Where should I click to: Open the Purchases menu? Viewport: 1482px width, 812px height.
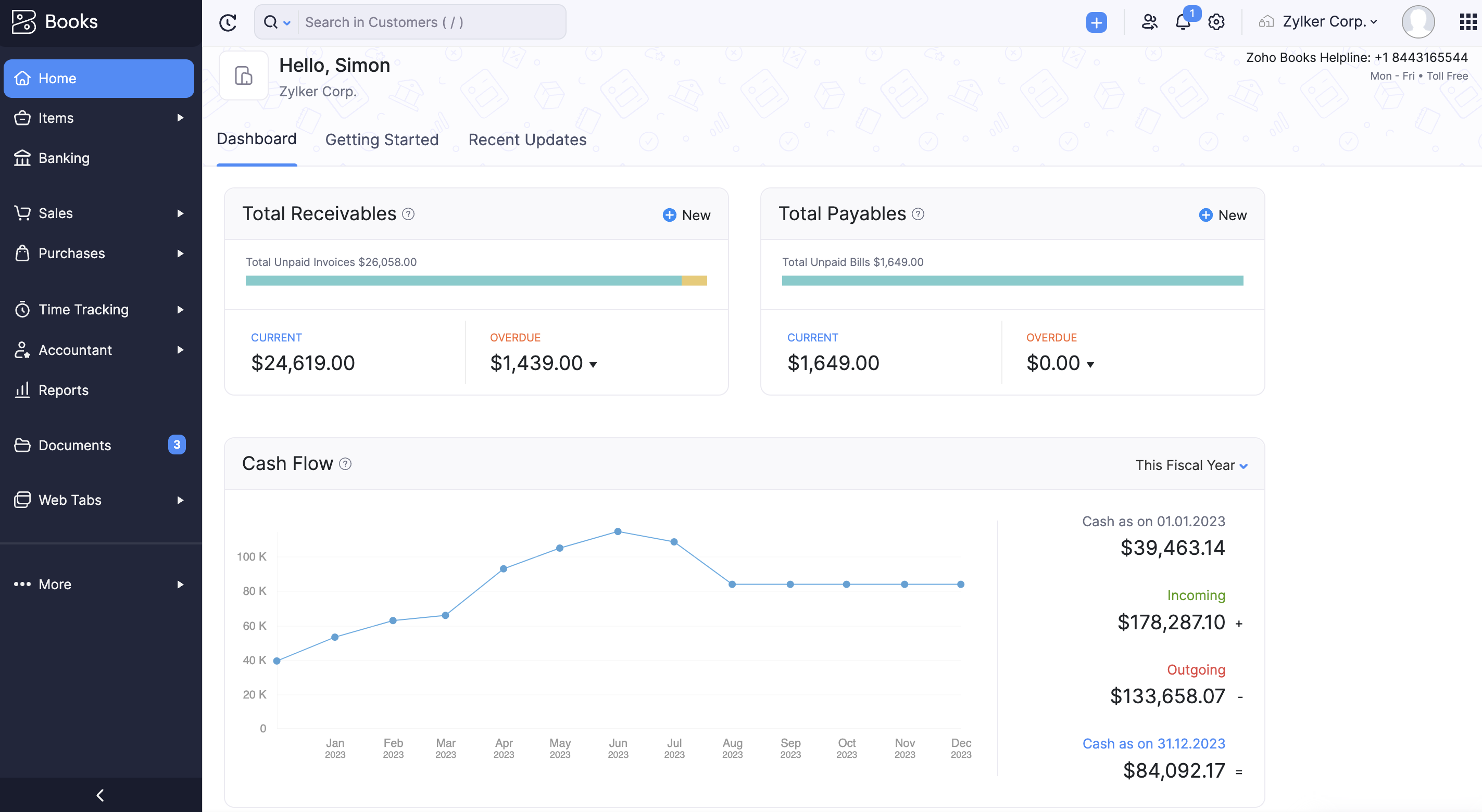(100, 252)
